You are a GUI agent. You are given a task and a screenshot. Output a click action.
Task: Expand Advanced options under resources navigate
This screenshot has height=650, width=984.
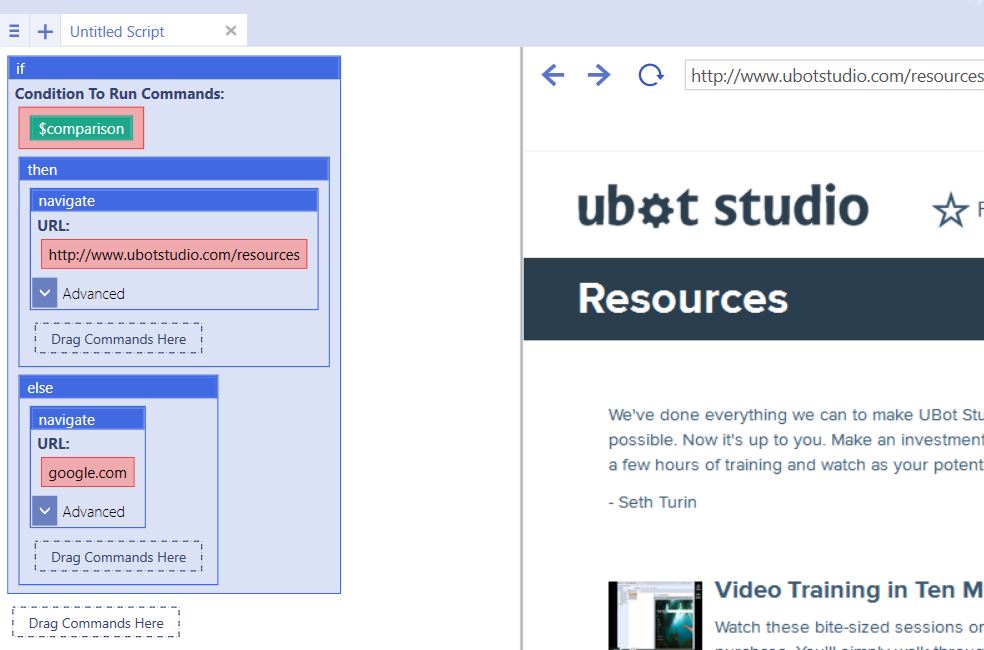(45, 293)
